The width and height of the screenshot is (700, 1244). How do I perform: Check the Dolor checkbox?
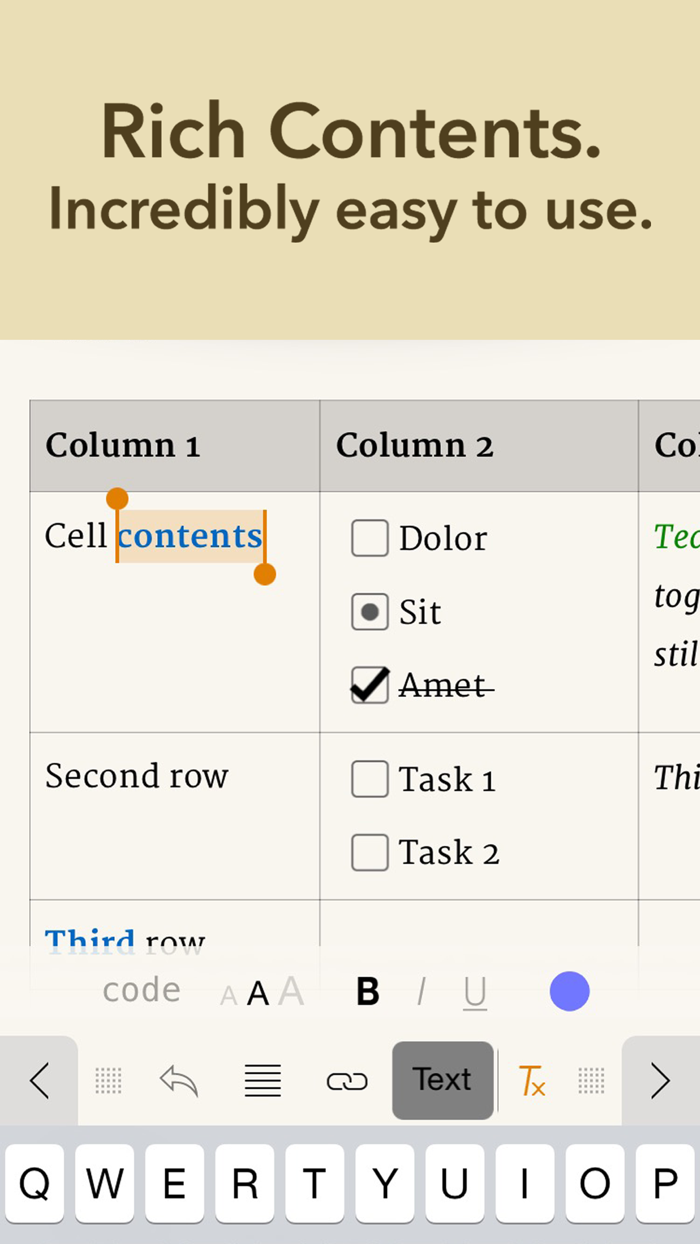click(369, 538)
